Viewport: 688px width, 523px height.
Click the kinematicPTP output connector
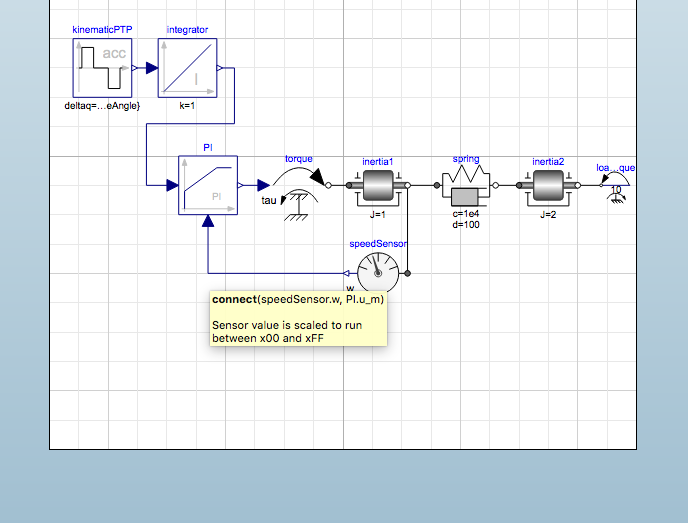[135, 68]
